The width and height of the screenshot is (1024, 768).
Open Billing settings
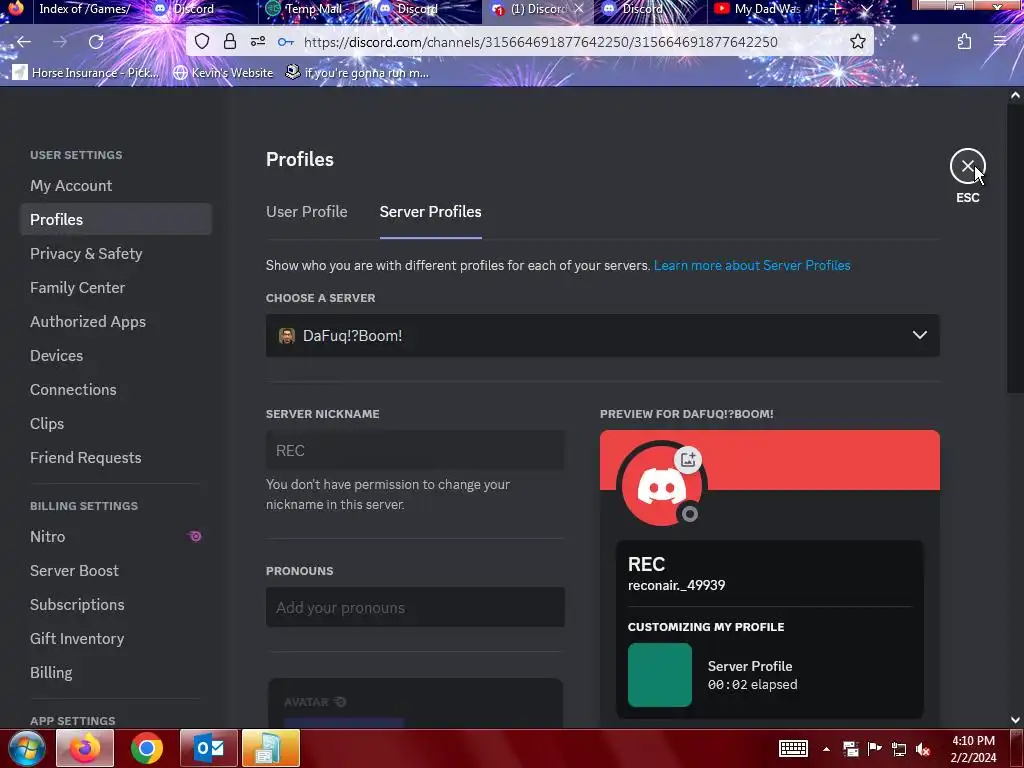pyautogui.click(x=51, y=672)
